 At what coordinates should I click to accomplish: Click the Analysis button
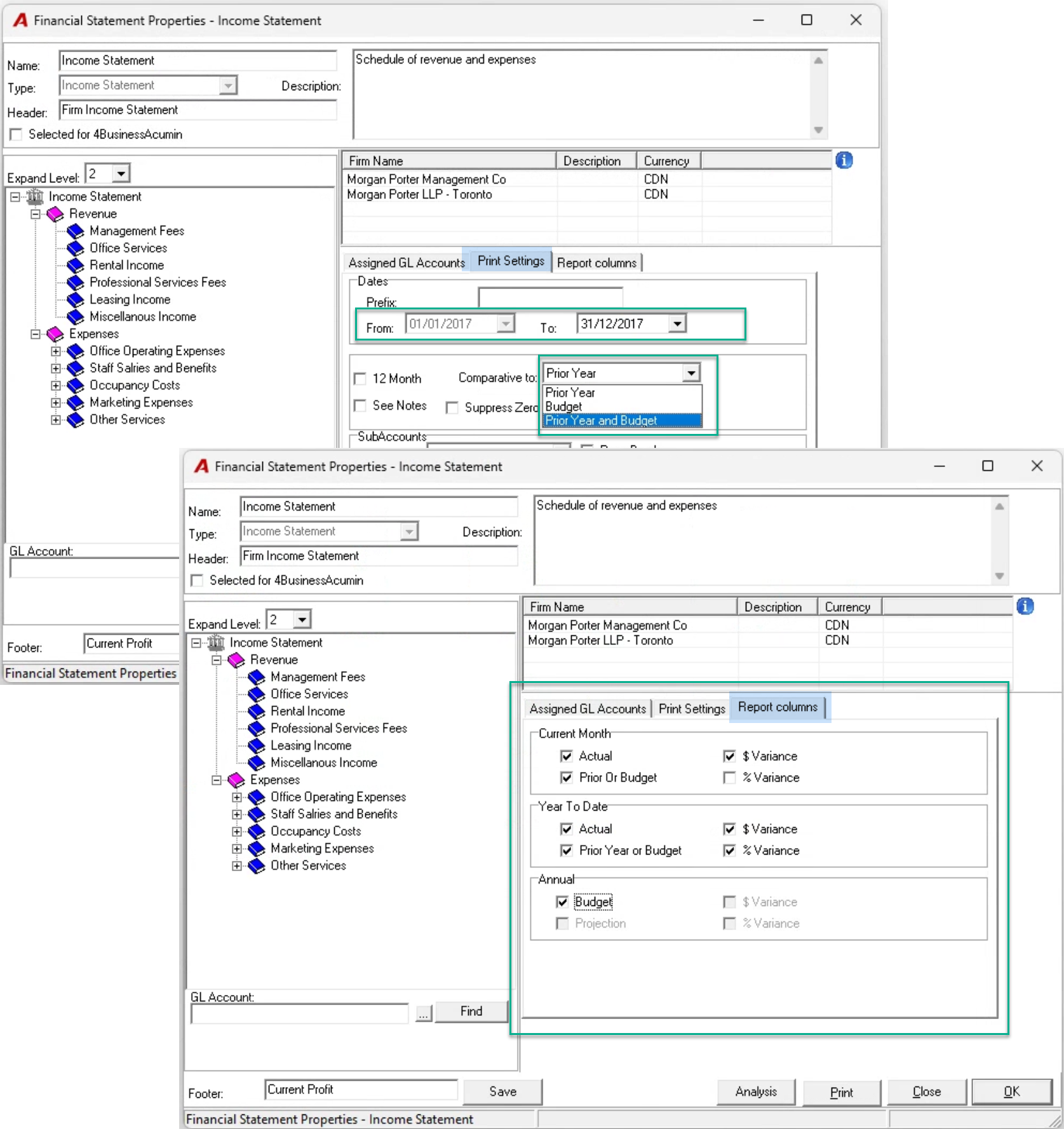point(756,1092)
